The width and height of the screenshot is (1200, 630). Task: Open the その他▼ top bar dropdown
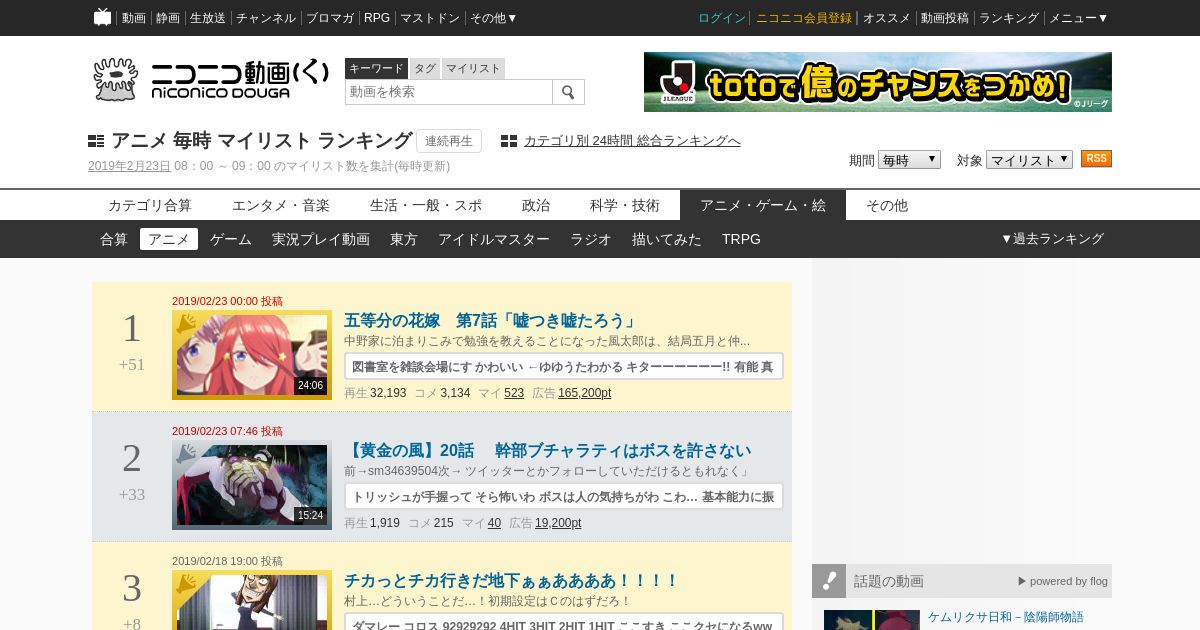[494, 18]
